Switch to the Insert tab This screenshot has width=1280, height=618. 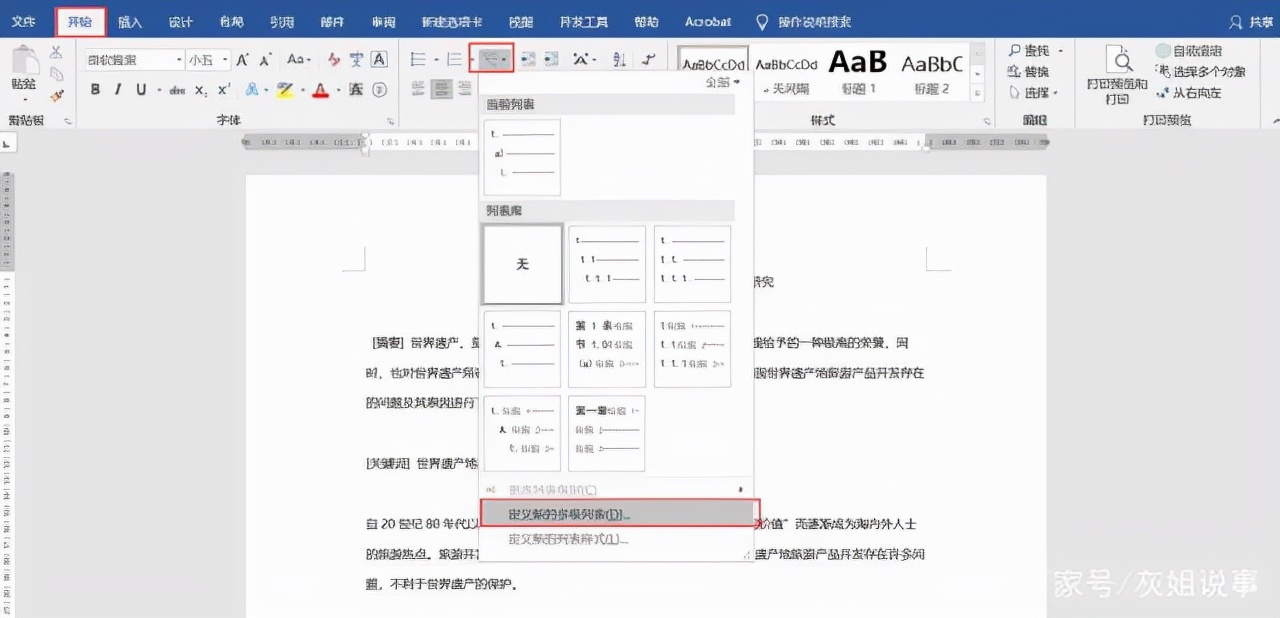pyautogui.click(x=130, y=21)
